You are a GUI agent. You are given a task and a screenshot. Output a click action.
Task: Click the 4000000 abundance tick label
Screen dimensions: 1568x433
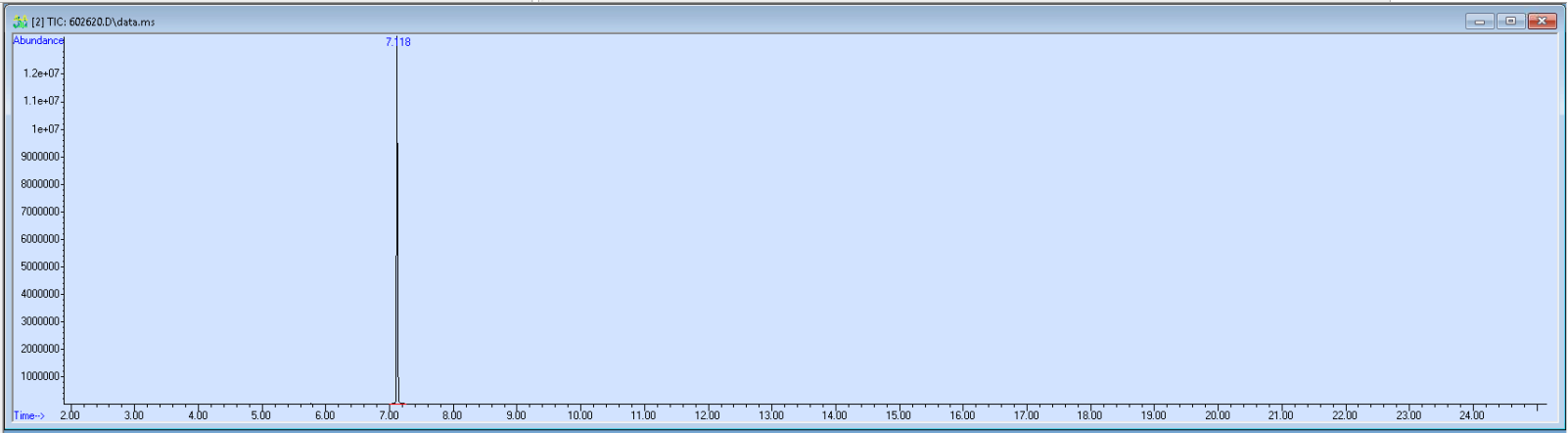pyautogui.click(x=41, y=294)
